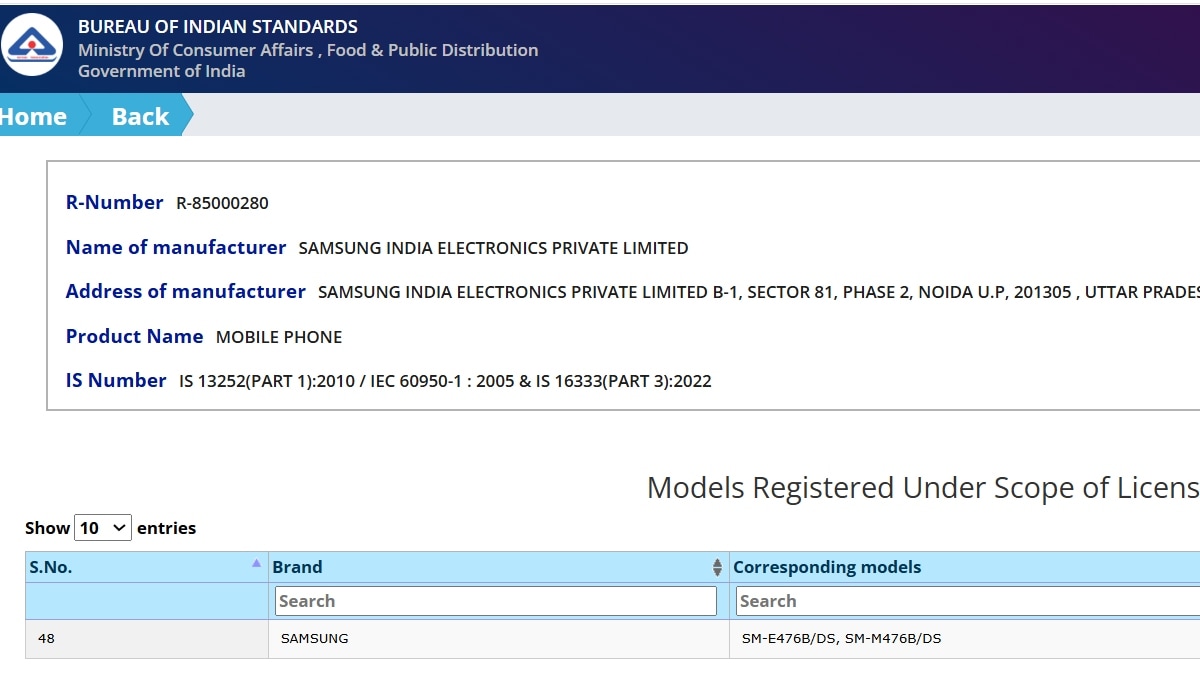Click Ministry Of Consumer Affairs header text
Screen dimensions: 1200x675
(308, 50)
